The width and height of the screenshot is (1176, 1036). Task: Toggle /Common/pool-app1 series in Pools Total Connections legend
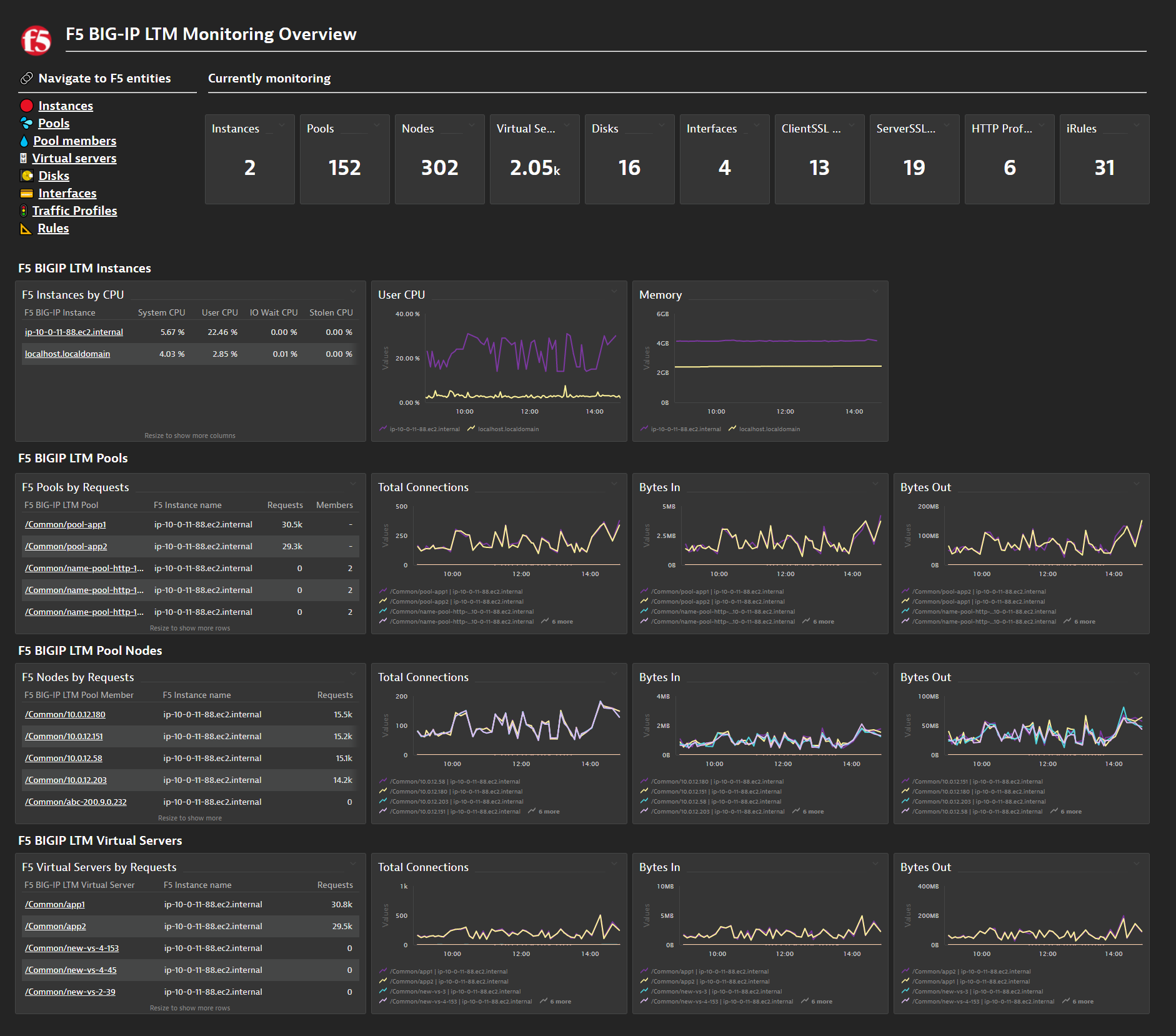click(451, 591)
